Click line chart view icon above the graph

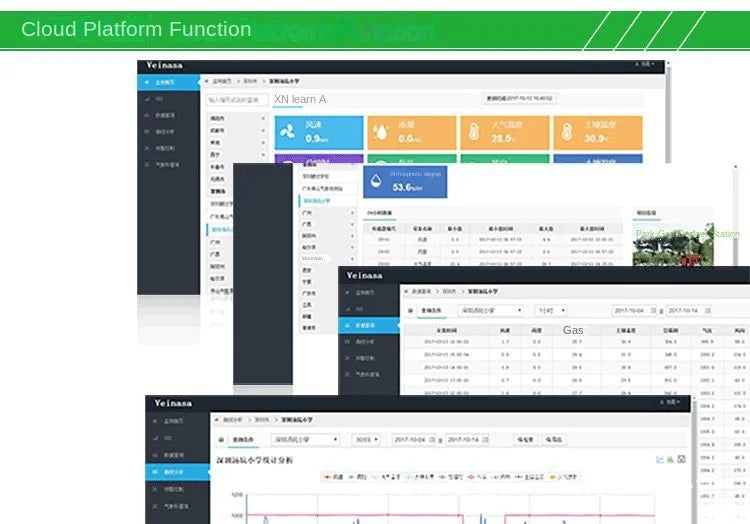point(660,459)
